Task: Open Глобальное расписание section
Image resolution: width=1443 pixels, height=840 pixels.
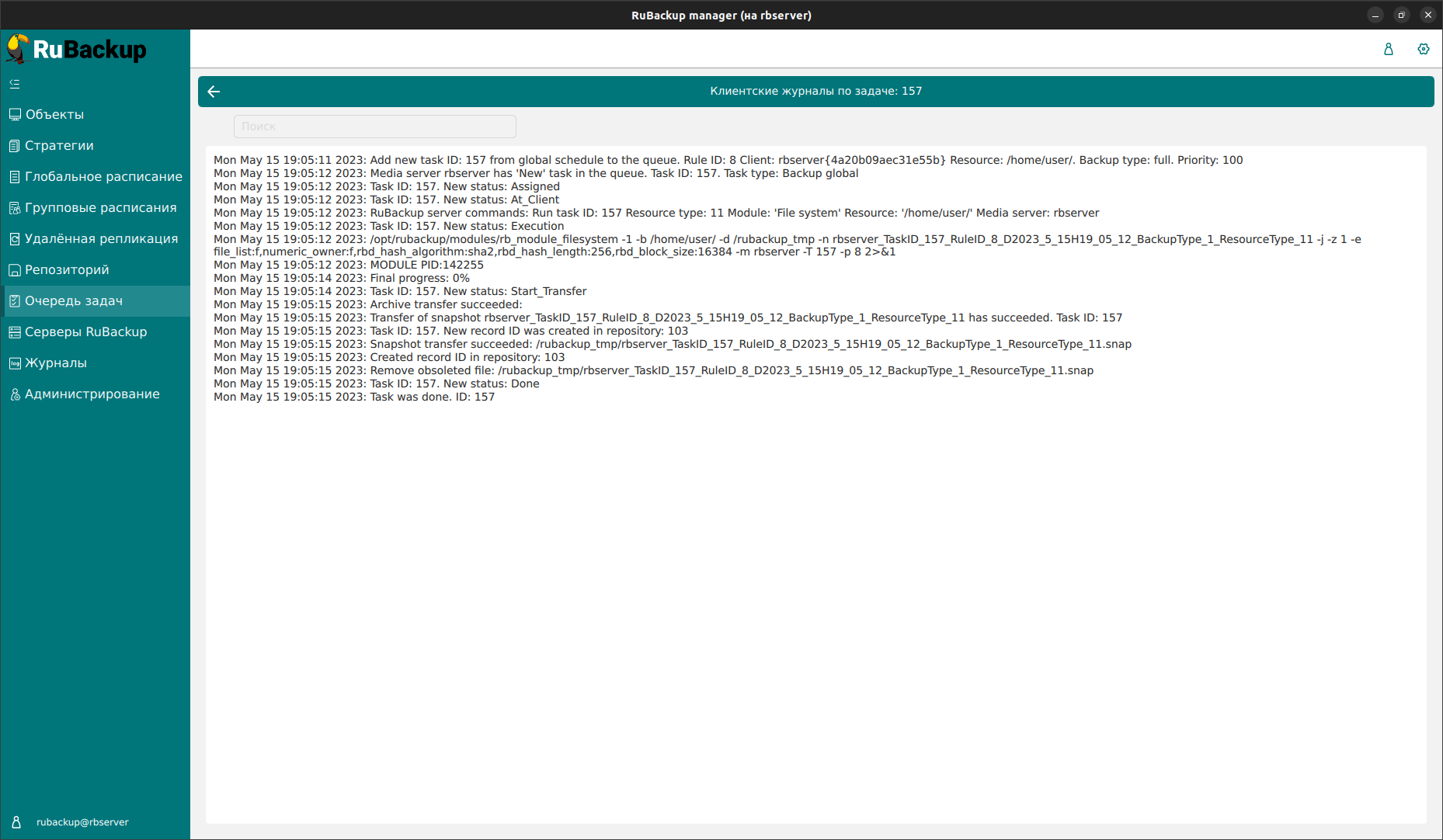Action: tap(103, 177)
